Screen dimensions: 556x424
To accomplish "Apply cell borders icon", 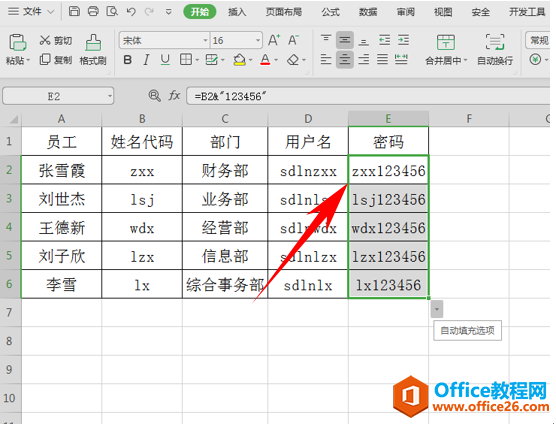I will pyautogui.click(x=186, y=60).
